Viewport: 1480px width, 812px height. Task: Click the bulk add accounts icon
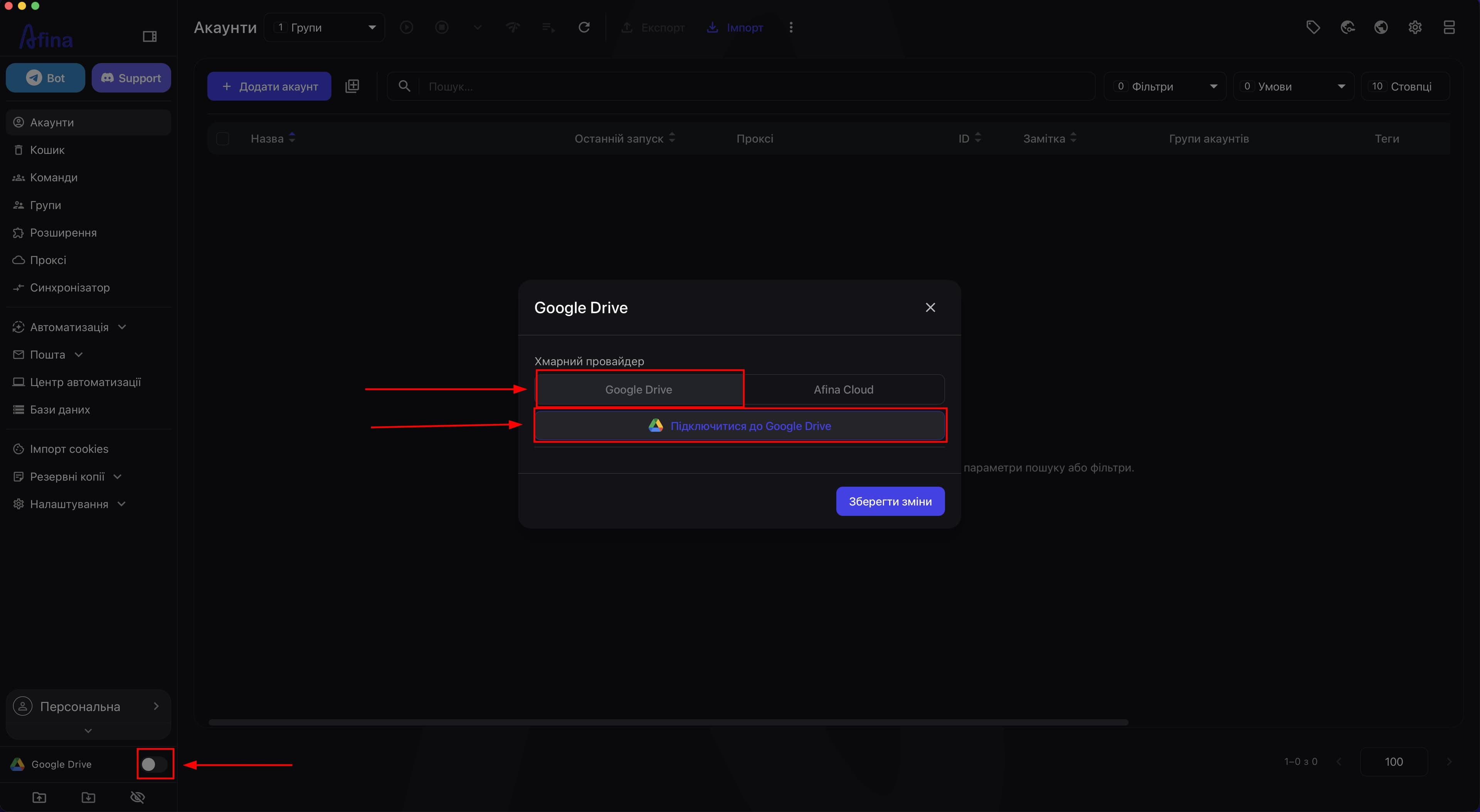click(x=352, y=86)
